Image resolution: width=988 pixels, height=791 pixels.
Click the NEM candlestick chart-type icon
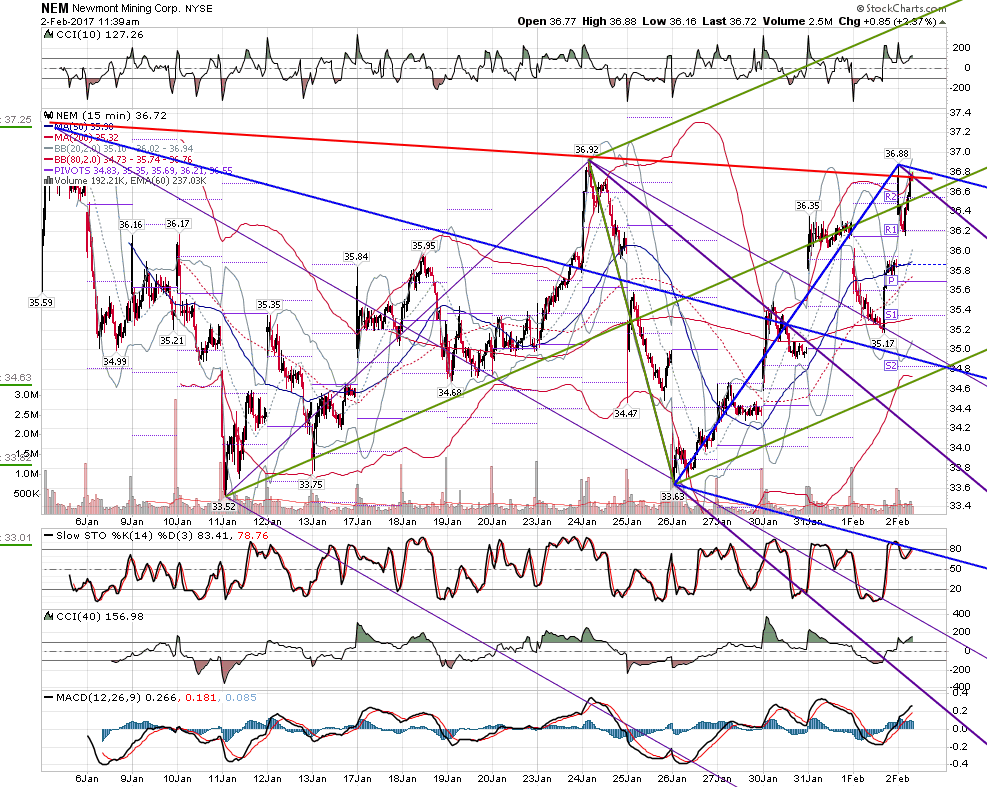tap(48, 115)
